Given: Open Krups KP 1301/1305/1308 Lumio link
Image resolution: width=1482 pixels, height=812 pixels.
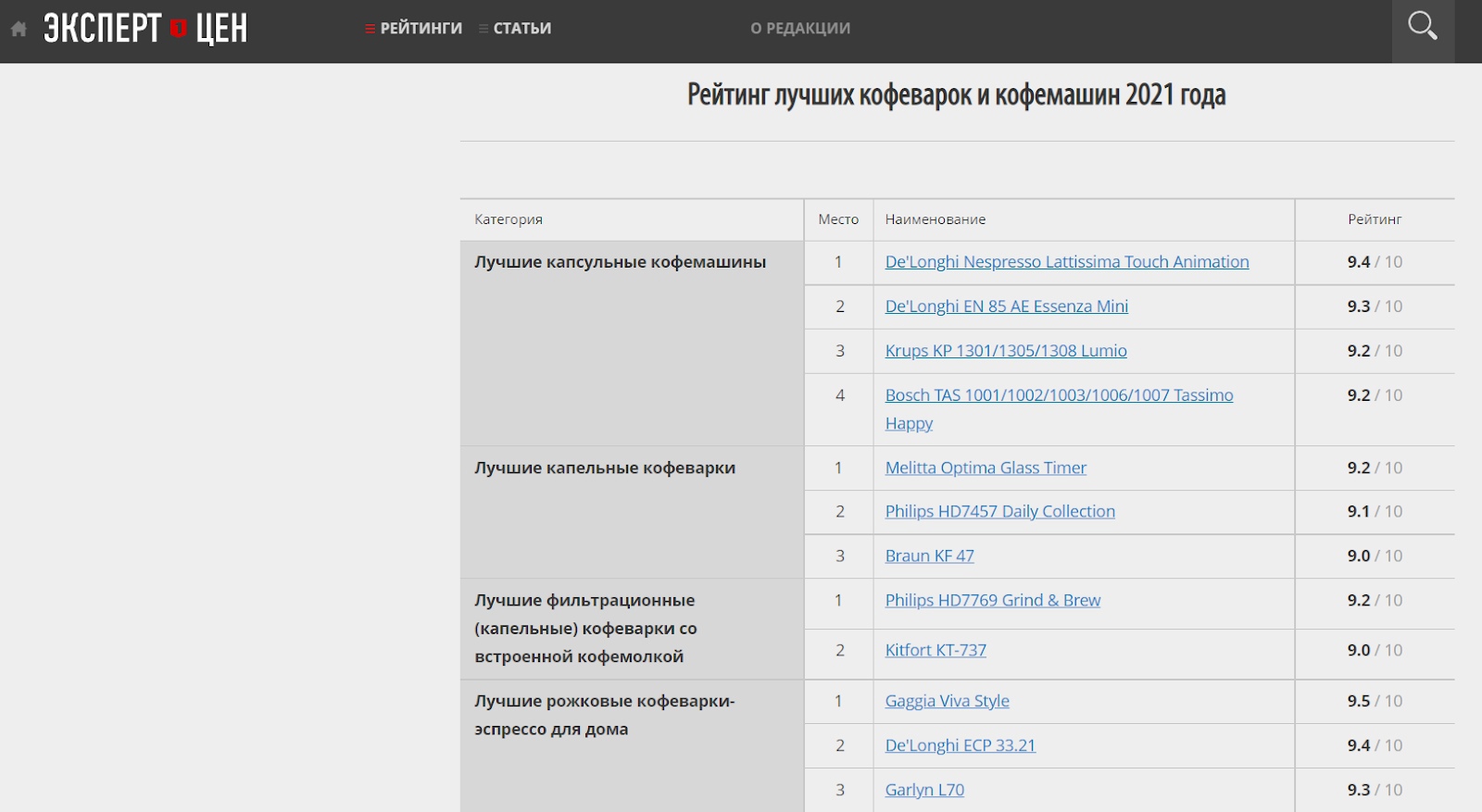Looking at the screenshot, I should click(x=1006, y=351).
